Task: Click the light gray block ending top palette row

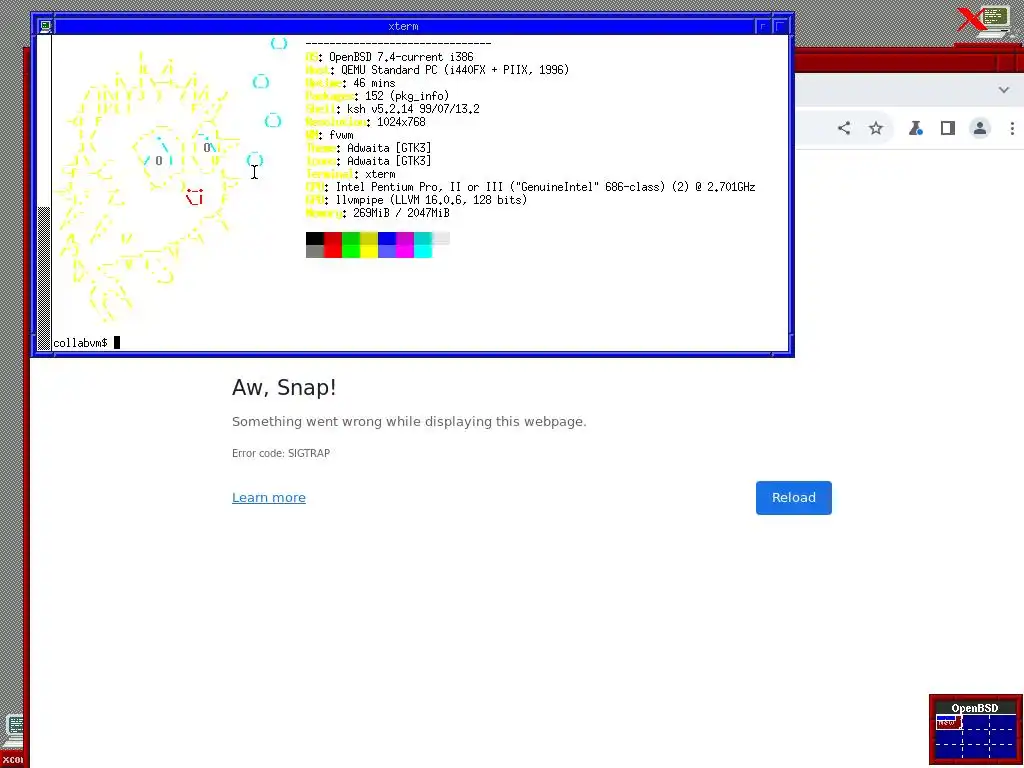Action: [441, 238]
